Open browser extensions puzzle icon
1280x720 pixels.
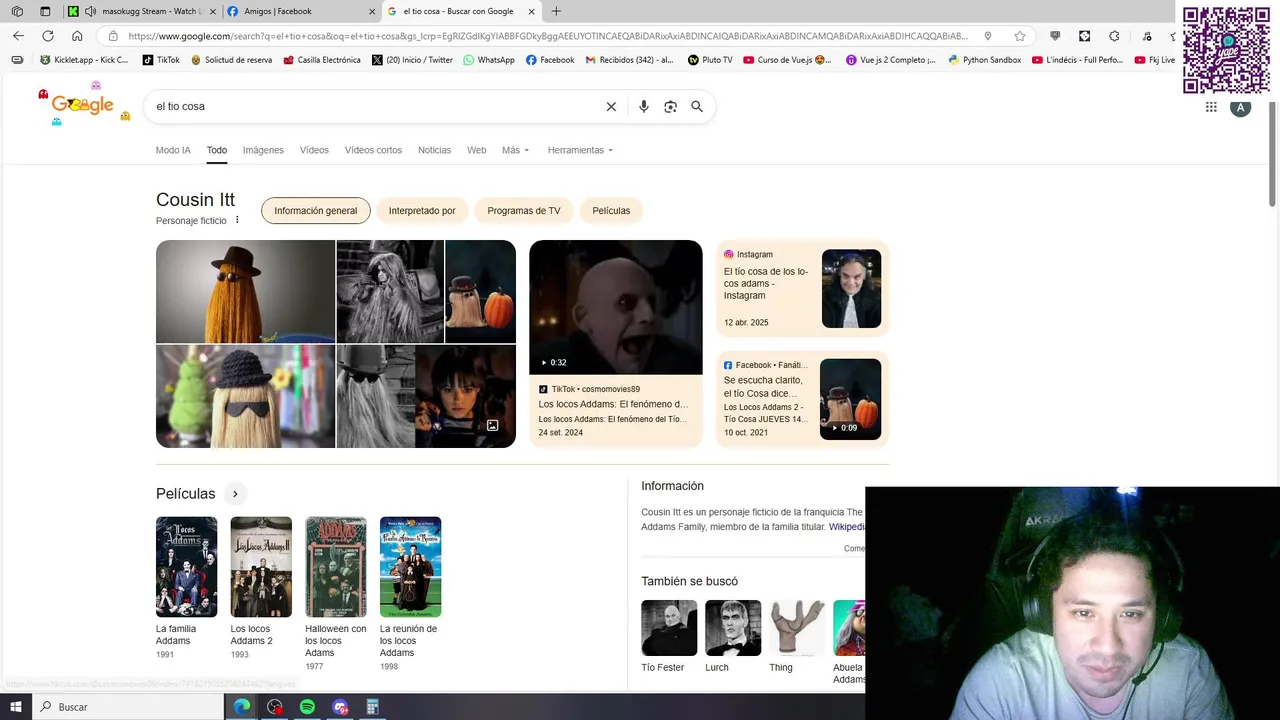tap(1114, 36)
